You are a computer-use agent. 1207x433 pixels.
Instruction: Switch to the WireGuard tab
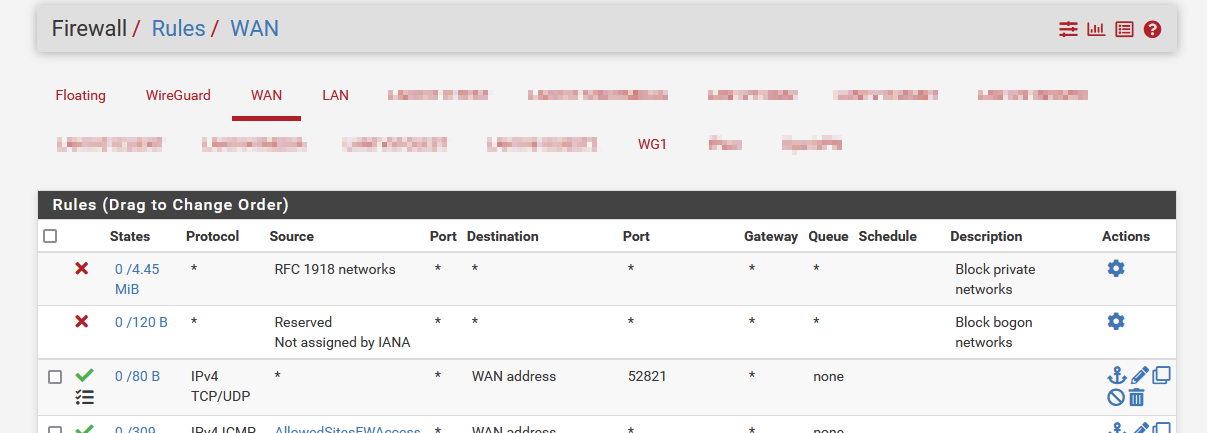pyautogui.click(x=178, y=96)
